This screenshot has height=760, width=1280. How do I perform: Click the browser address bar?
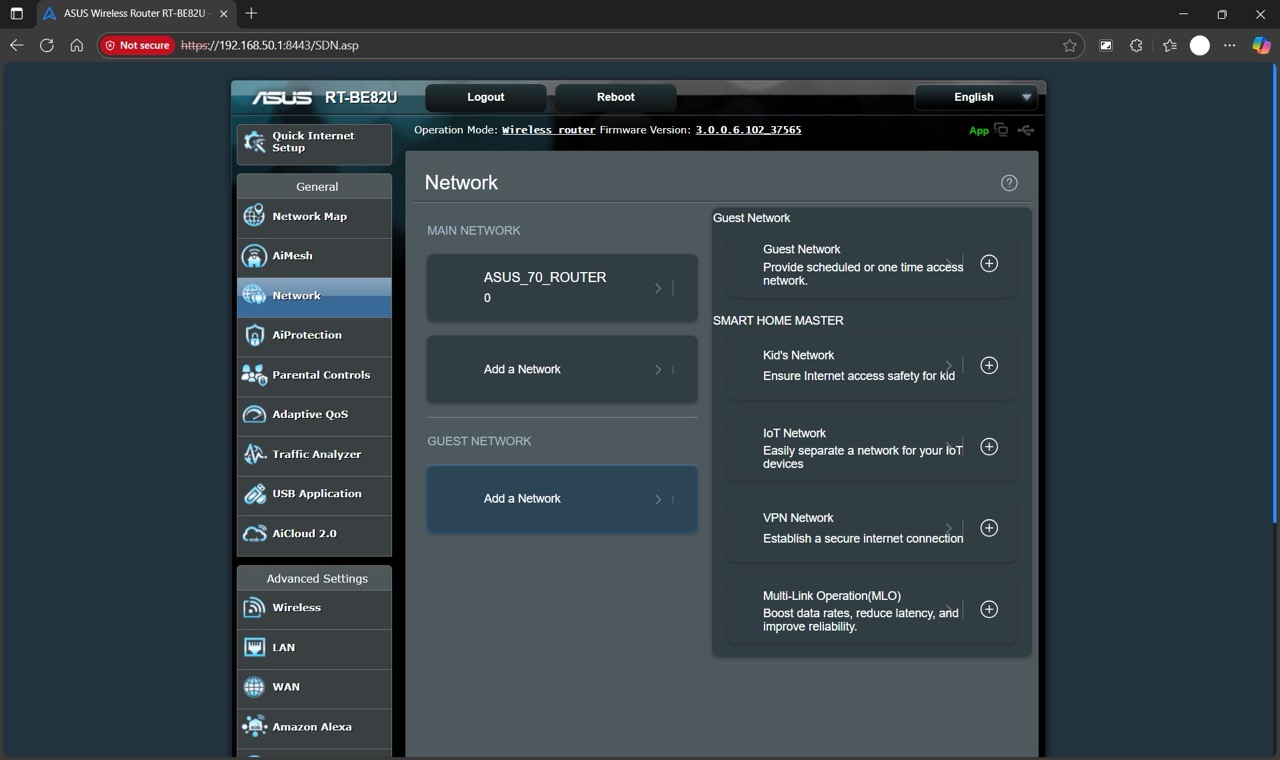tap(600, 45)
